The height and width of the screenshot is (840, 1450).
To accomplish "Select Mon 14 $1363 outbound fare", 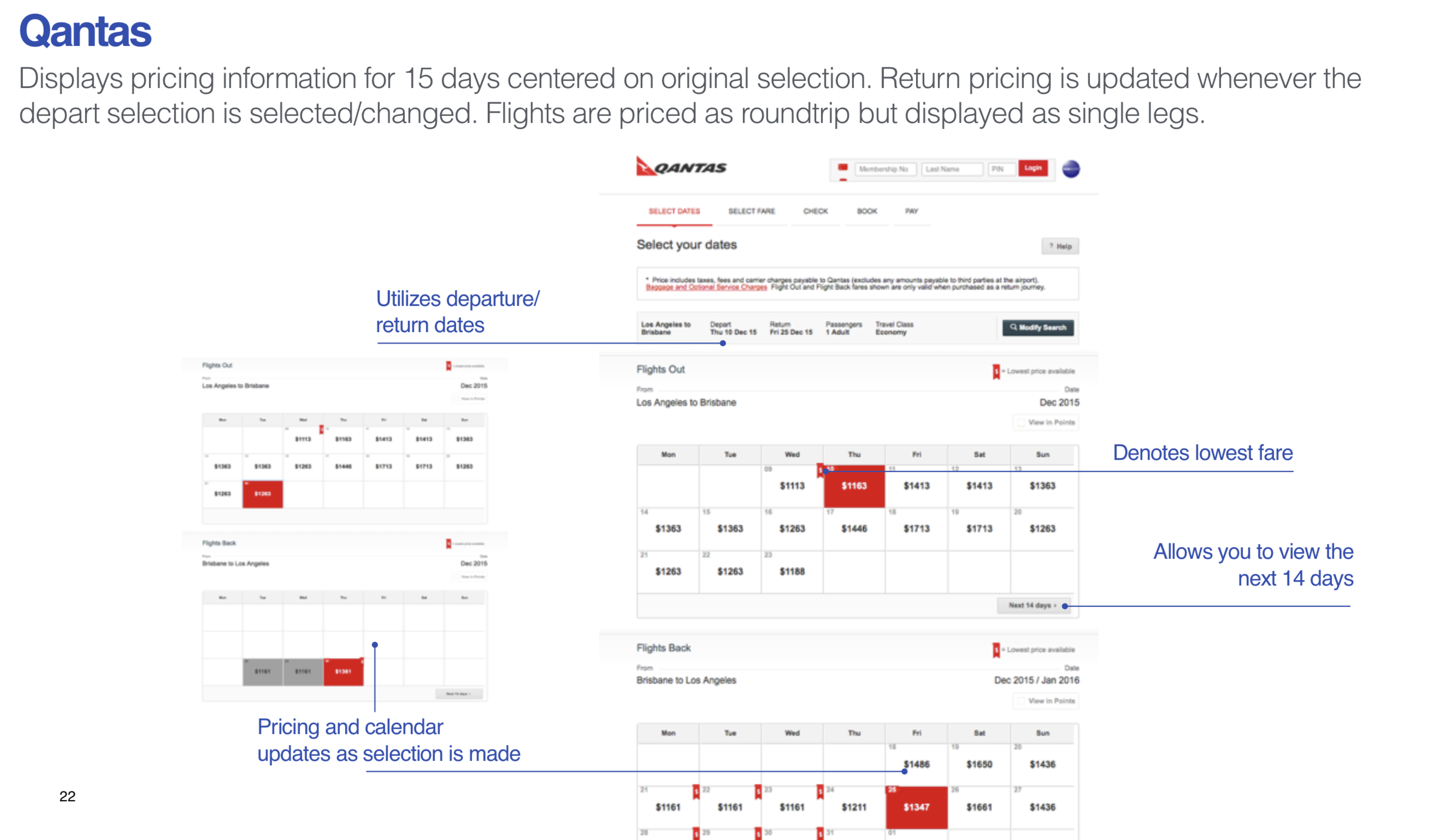I will 668,529.
